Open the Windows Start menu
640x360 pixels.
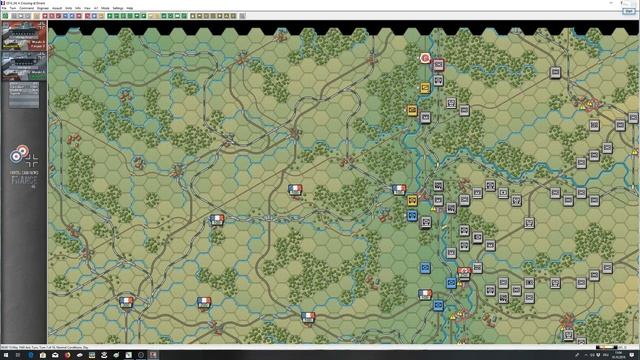[x=6, y=355]
